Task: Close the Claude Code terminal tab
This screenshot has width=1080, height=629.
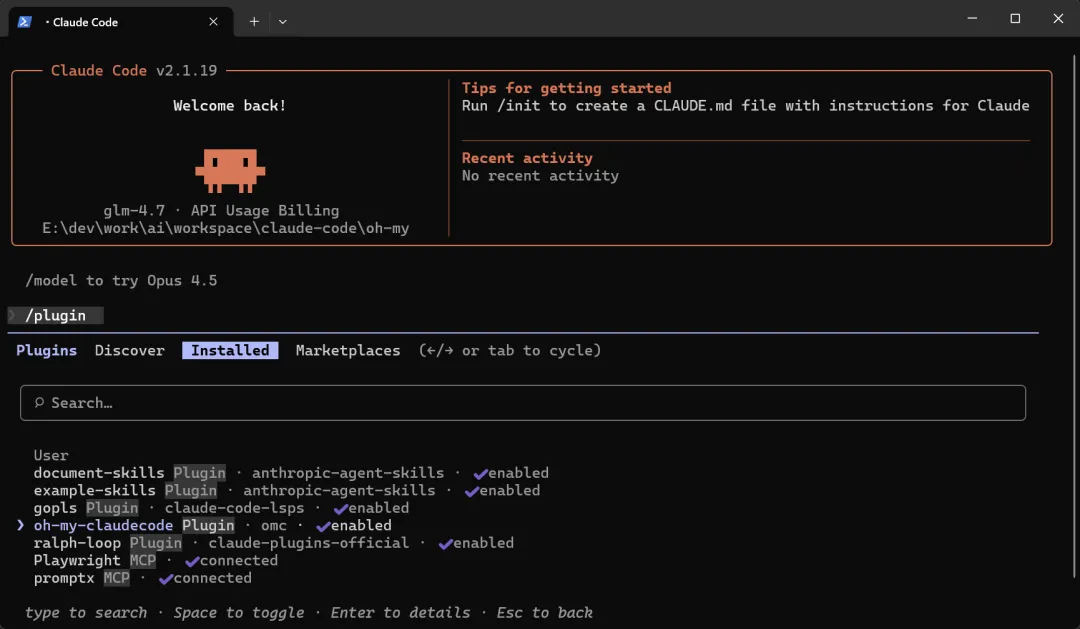Action: point(214,21)
